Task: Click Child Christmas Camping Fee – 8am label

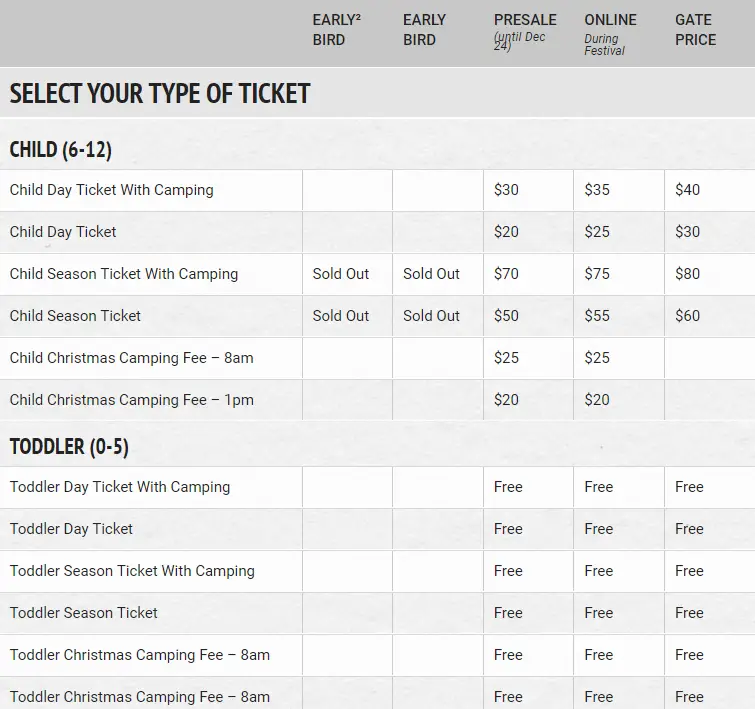Action: point(131,358)
